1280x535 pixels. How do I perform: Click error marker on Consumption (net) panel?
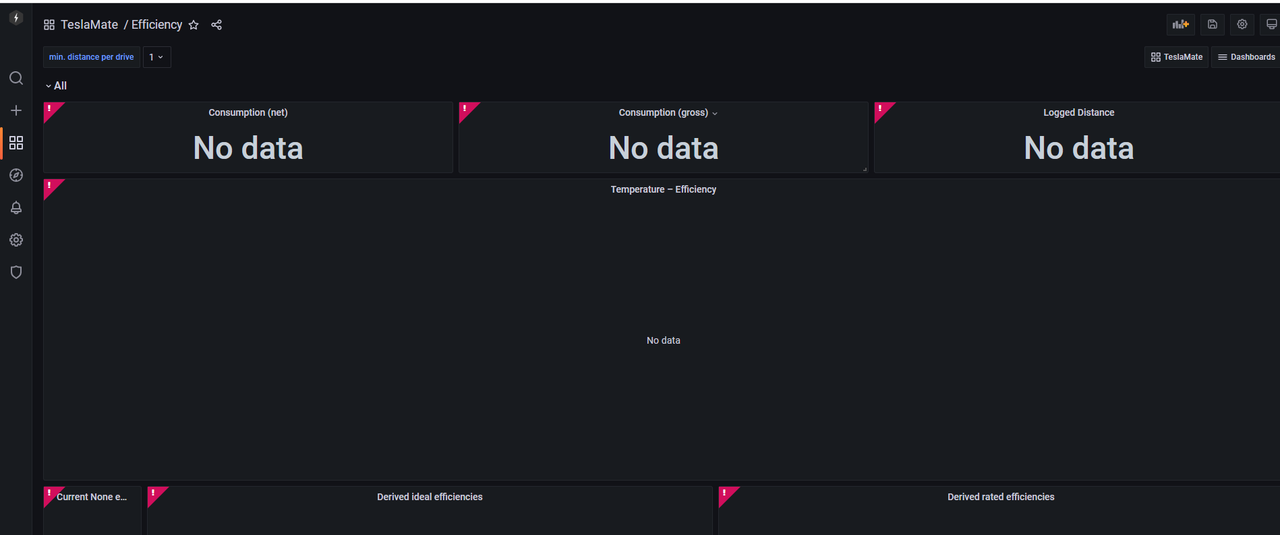click(50, 108)
